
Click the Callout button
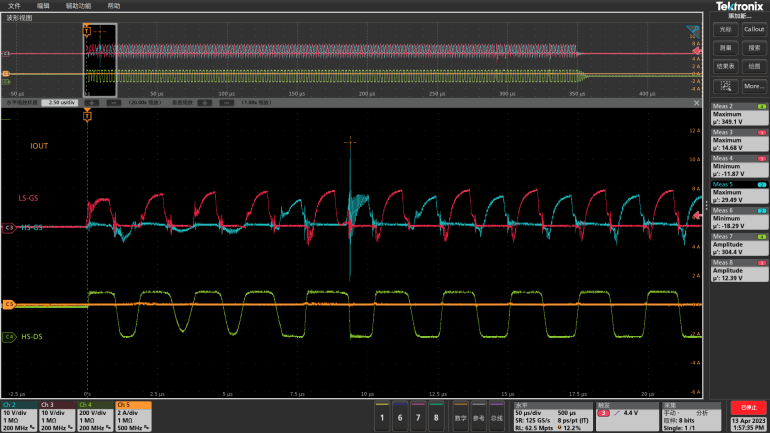tap(754, 29)
